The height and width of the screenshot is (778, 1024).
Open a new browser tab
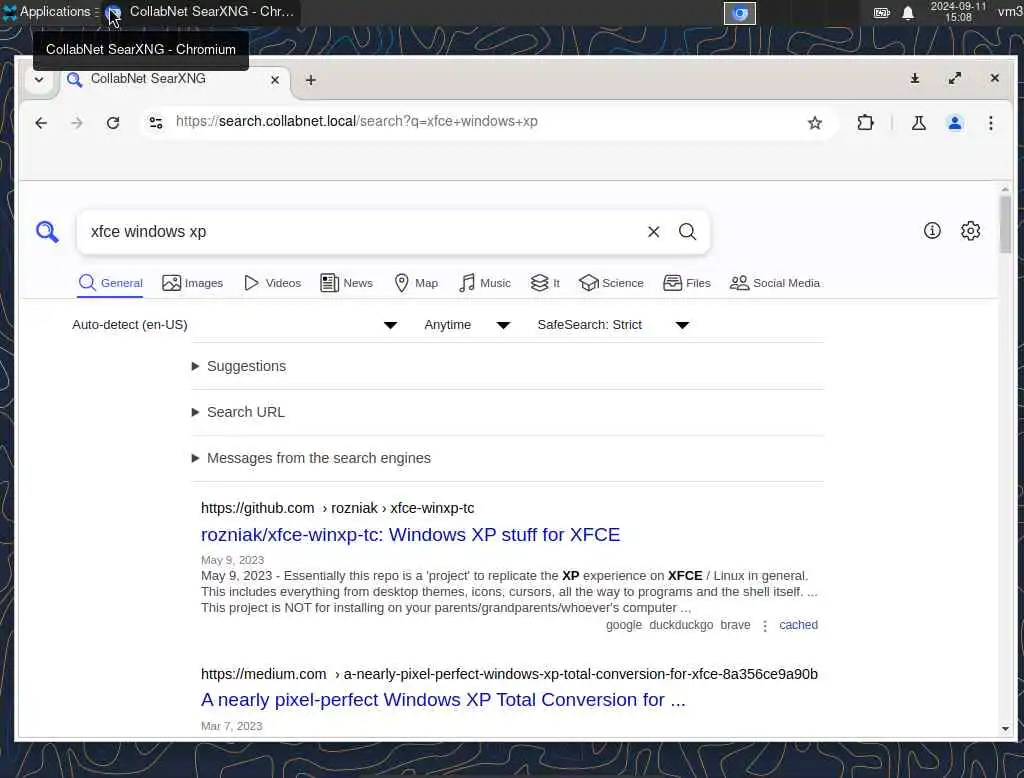311,80
